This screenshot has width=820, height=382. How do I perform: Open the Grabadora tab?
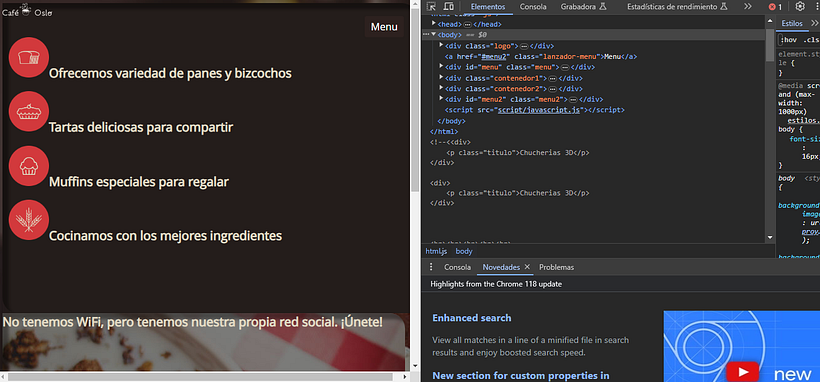(x=583, y=7)
